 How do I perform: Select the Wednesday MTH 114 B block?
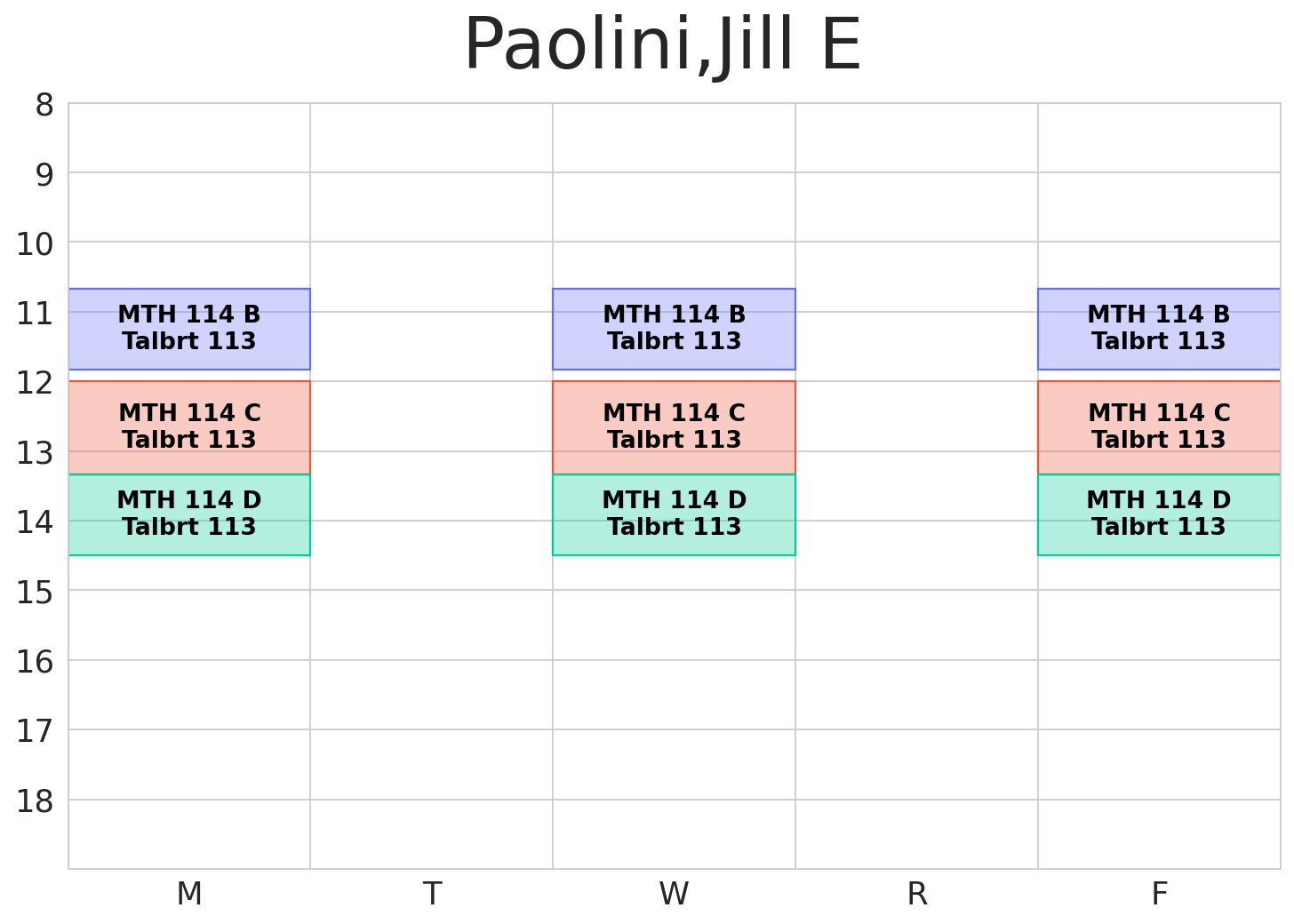click(674, 329)
